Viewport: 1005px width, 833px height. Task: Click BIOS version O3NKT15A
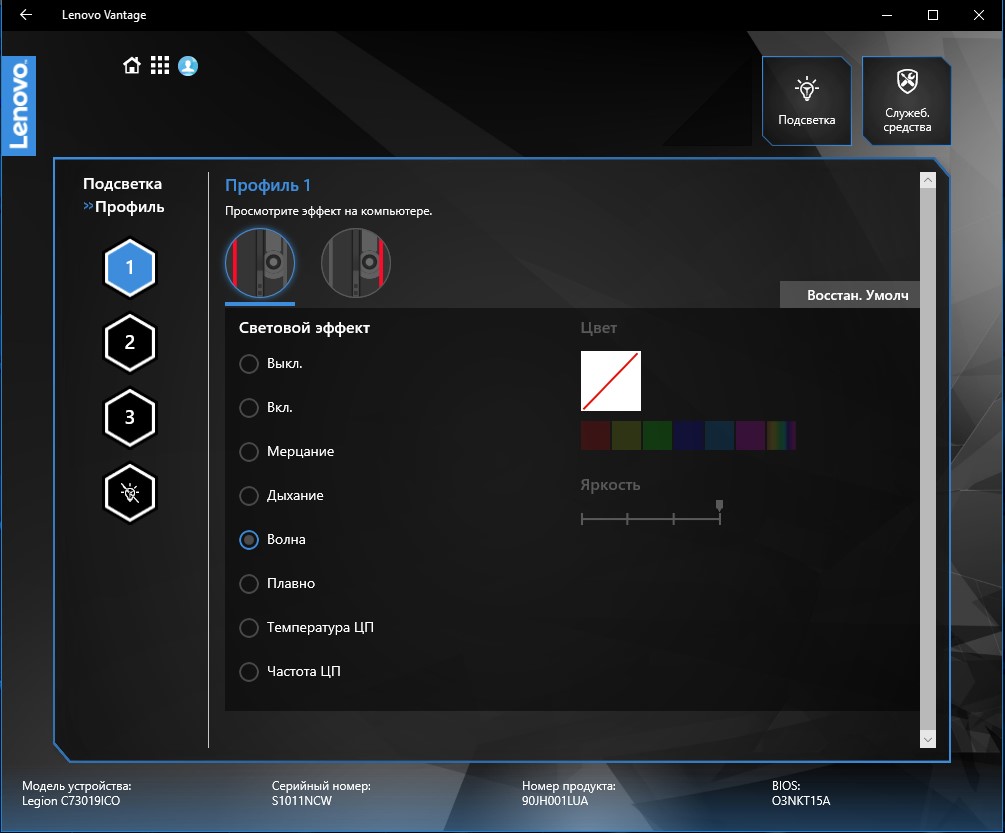pyautogui.click(x=801, y=801)
